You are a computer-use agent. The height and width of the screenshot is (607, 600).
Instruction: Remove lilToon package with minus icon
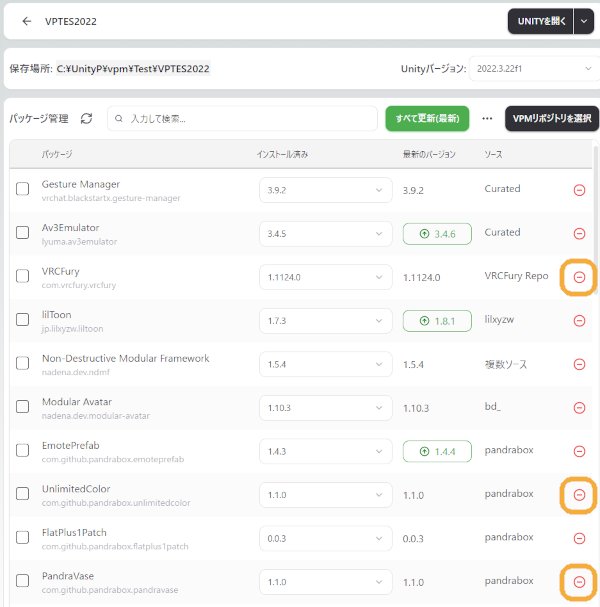point(579,321)
